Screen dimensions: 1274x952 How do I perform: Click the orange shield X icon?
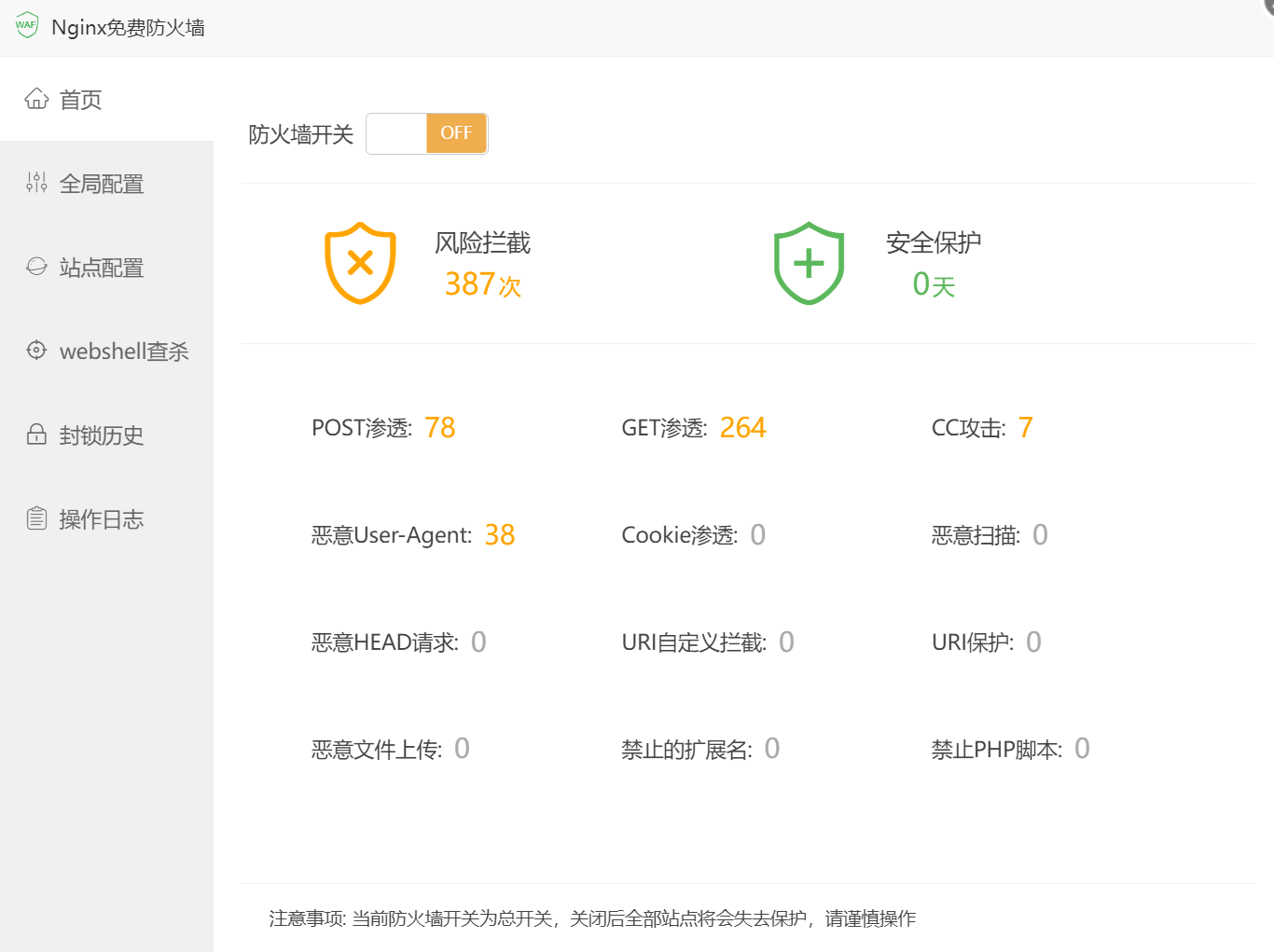360,263
